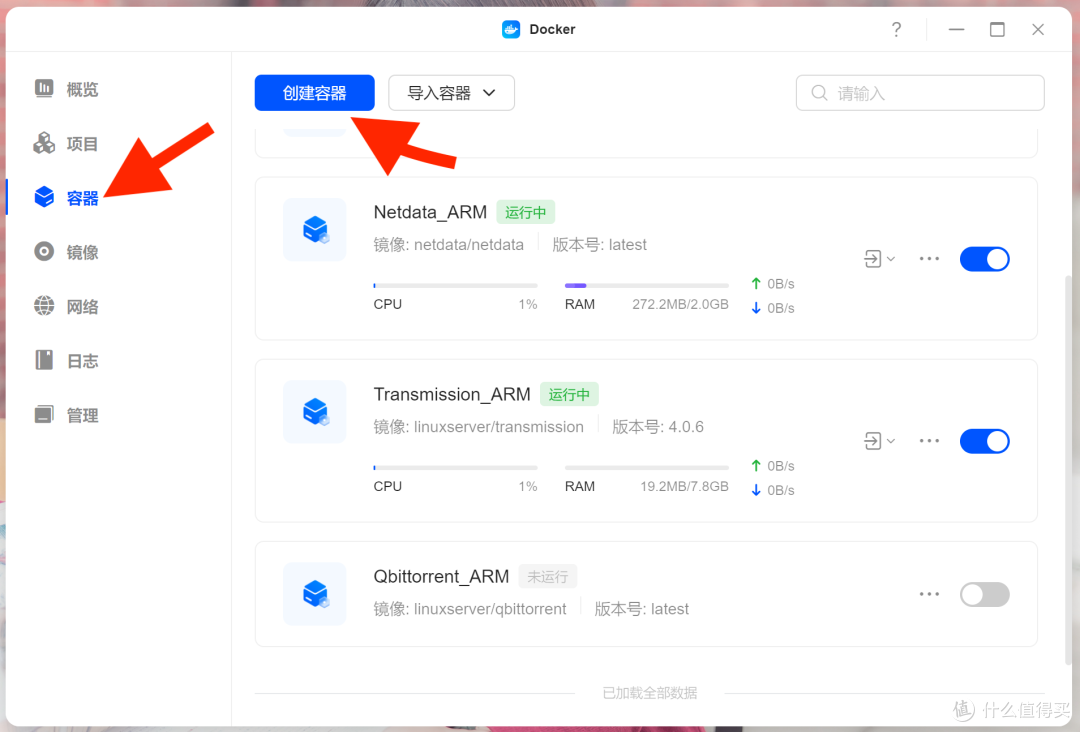Open more options for Qbittorrent_ARM container

pyautogui.click(x=928, y=594)
